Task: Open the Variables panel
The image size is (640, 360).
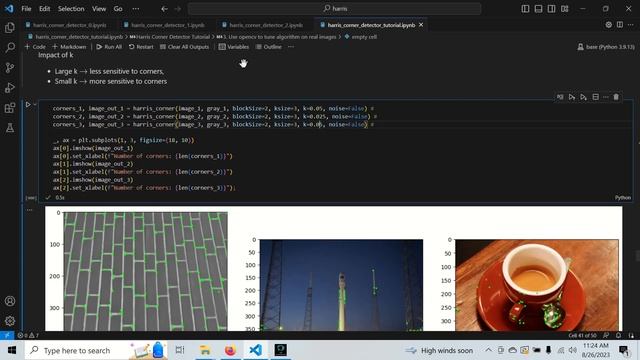Action: coord(233,47)
